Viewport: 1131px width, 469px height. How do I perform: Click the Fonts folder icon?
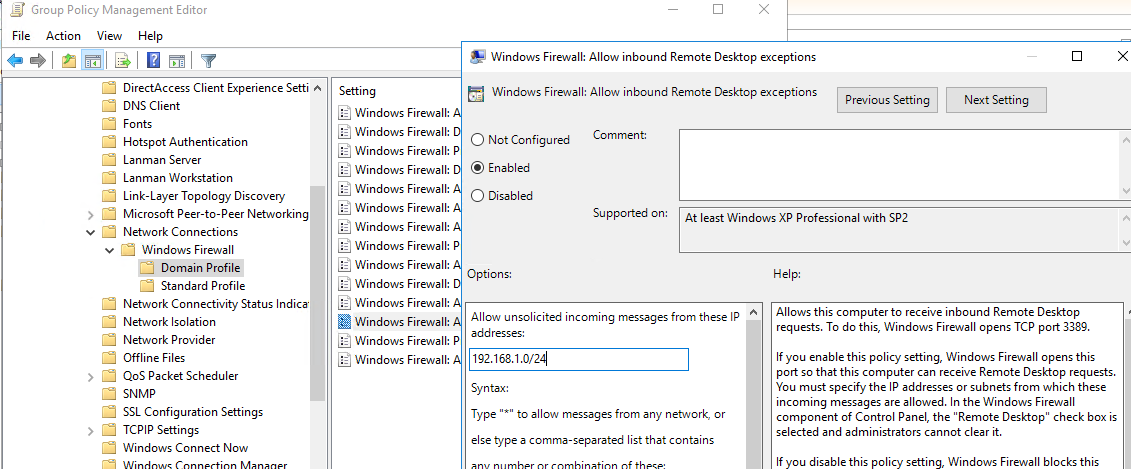coord(109,124)
